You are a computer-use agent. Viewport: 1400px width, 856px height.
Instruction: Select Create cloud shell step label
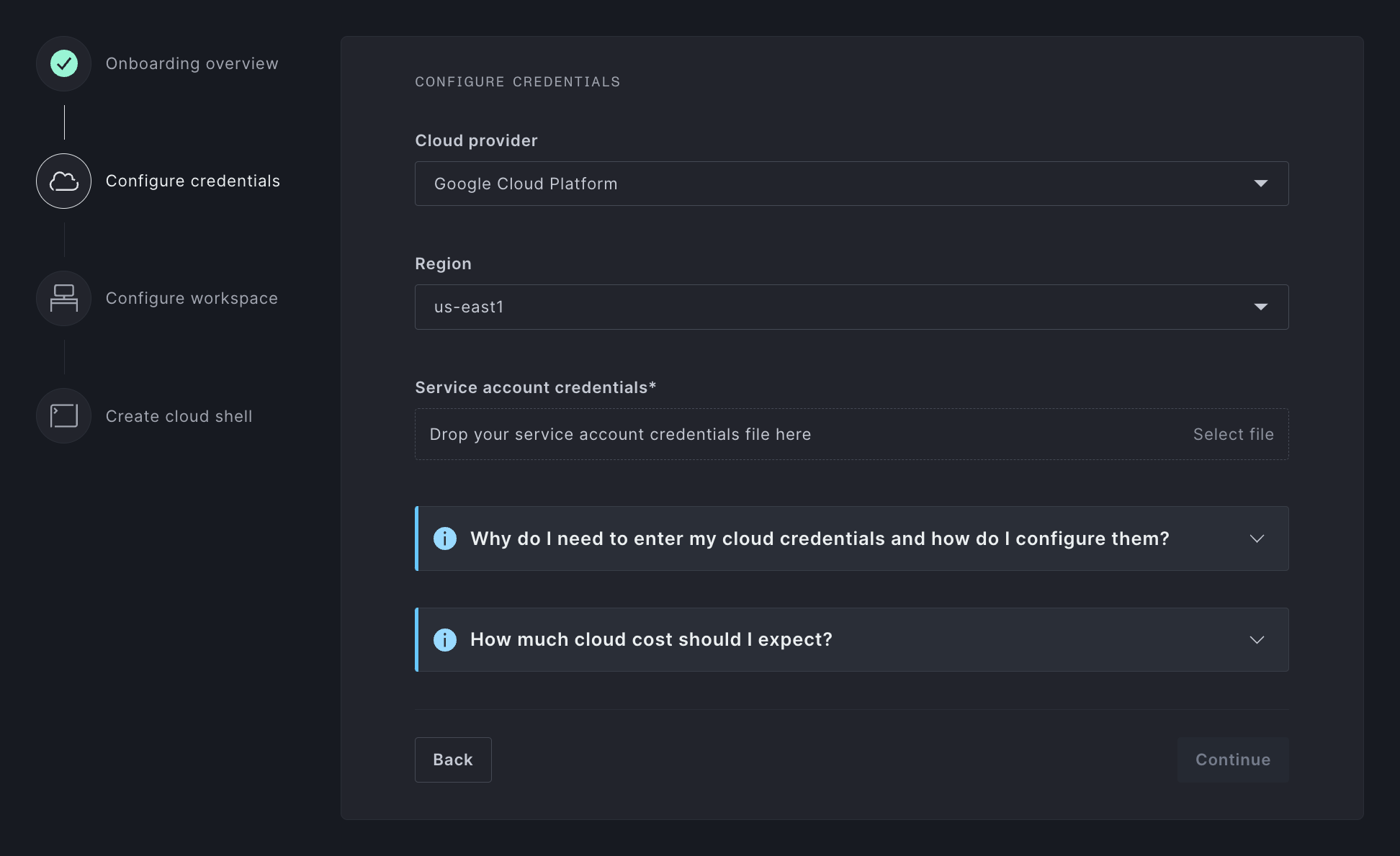click(x=179, y=416)
